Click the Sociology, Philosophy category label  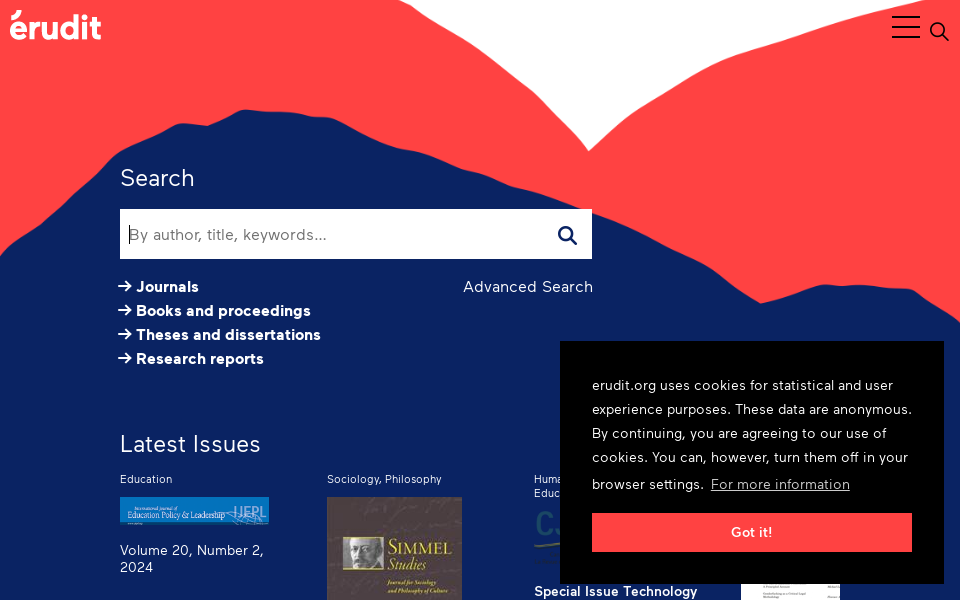click(x=384, y=479)
